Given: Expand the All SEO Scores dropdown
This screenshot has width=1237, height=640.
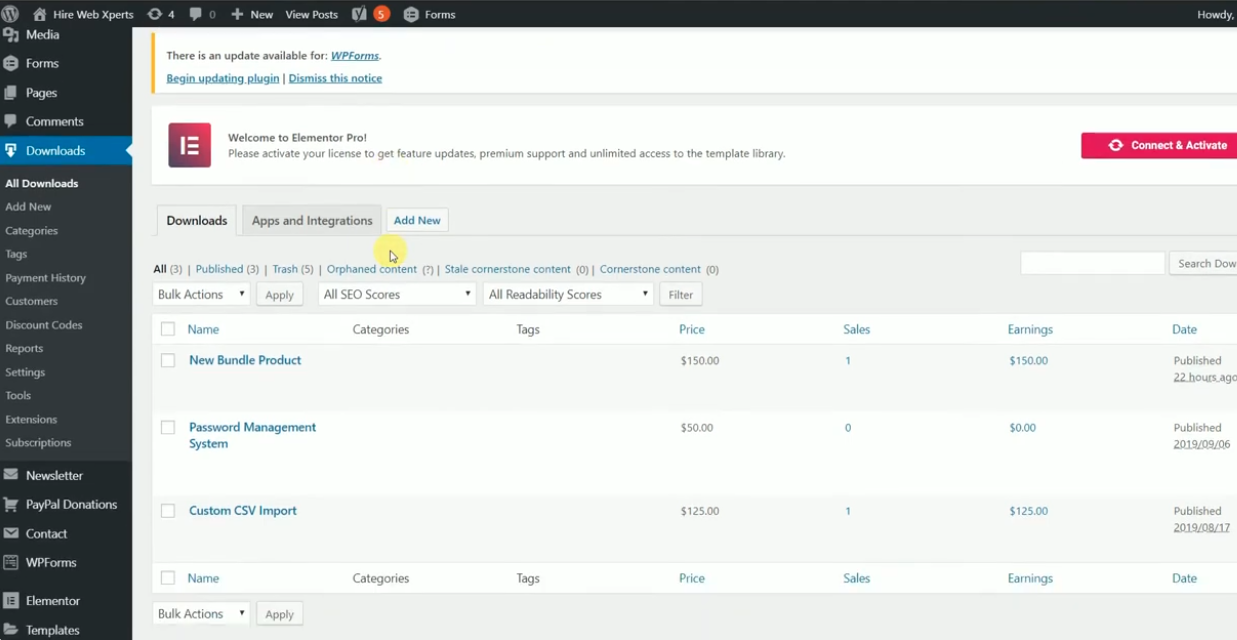Looking at the screenshot, I should [396, 295].
